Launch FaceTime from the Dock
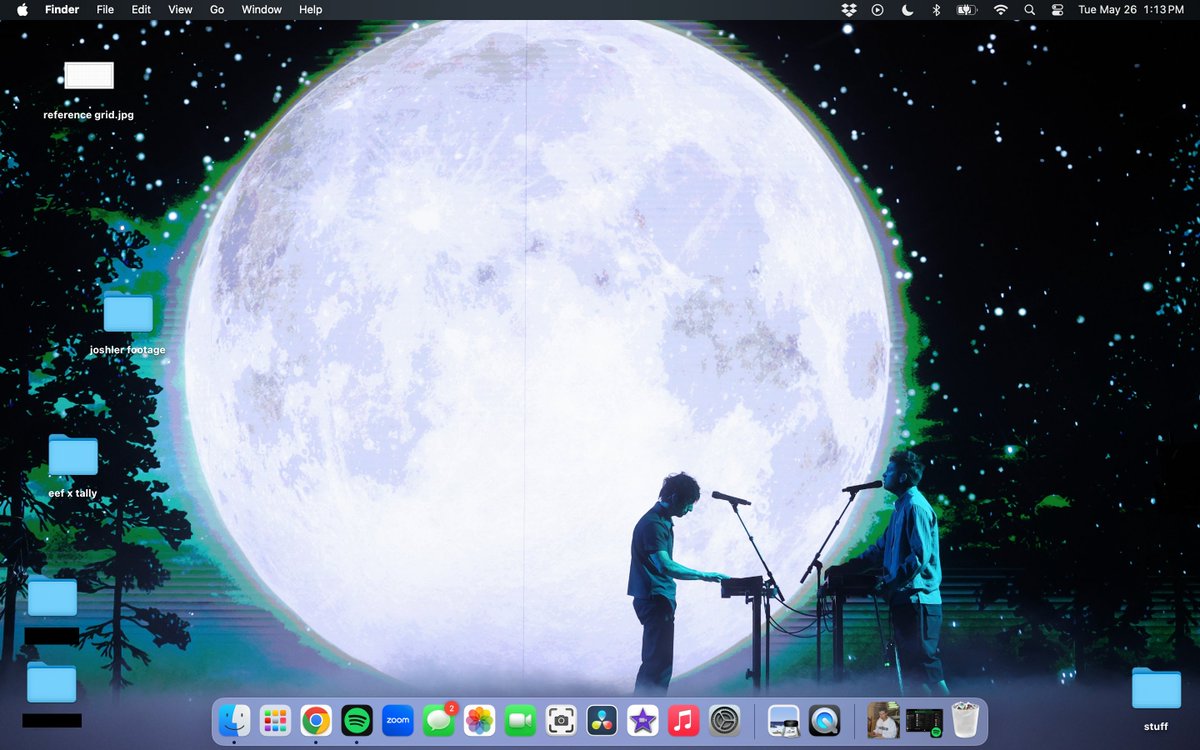The image size is (1200, 750). (520, 720)
